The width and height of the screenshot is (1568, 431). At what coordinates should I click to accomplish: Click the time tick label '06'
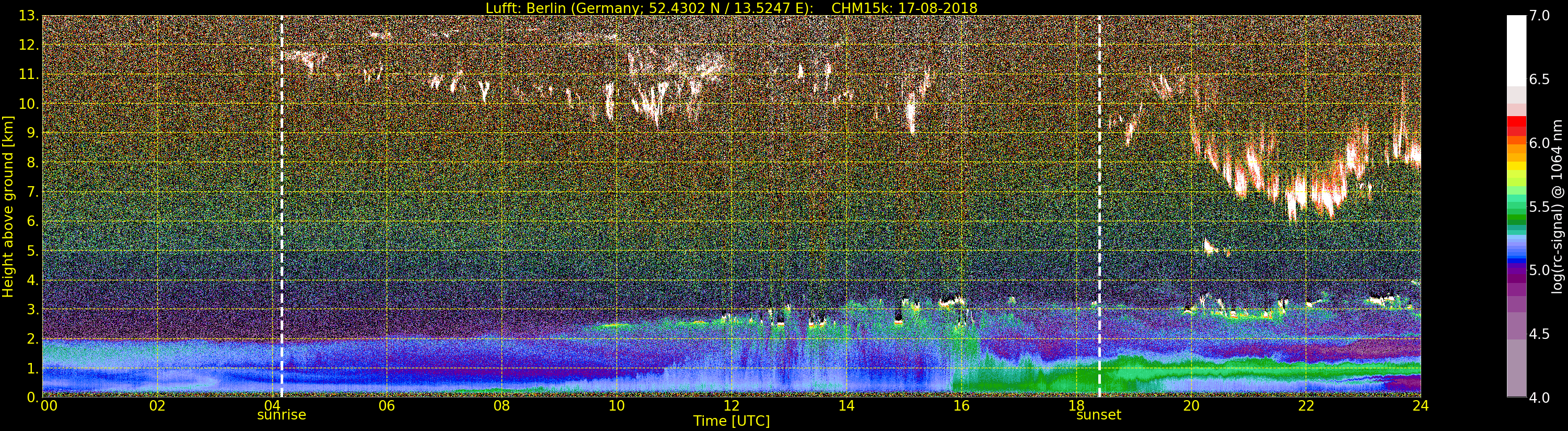[387, 406]
